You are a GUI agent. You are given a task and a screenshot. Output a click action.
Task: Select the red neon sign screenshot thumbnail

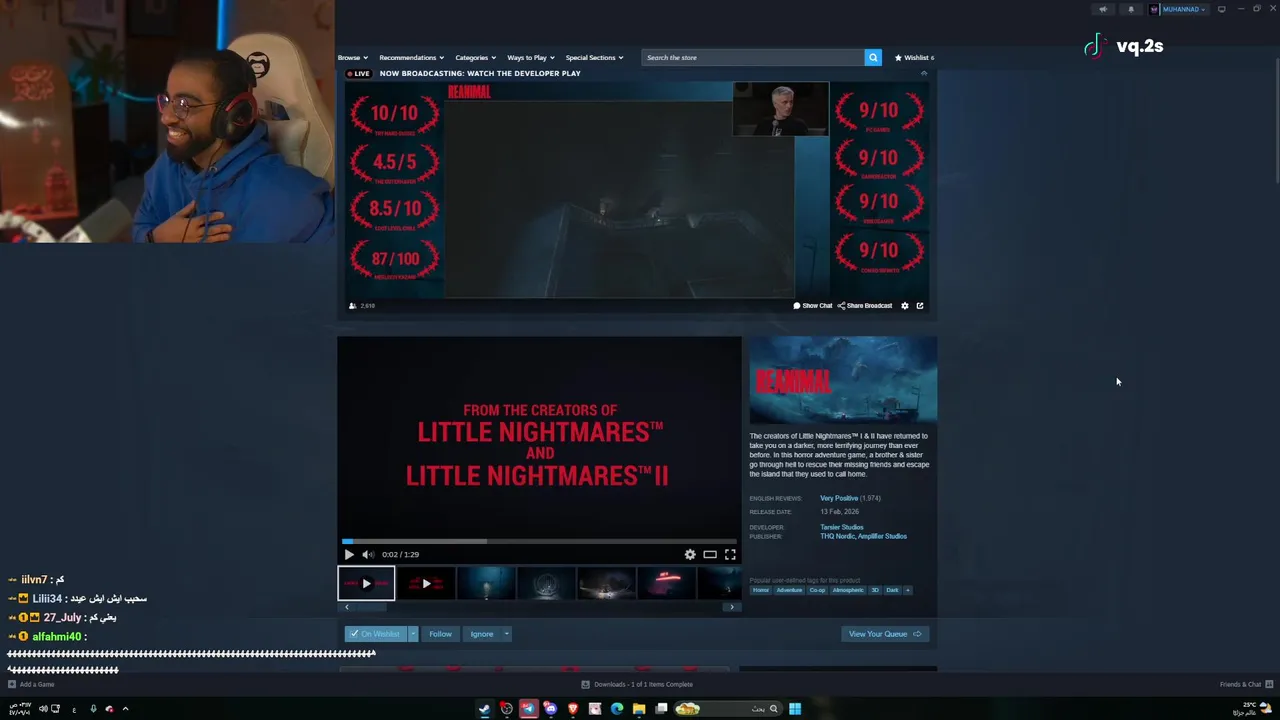click(666, 583)
